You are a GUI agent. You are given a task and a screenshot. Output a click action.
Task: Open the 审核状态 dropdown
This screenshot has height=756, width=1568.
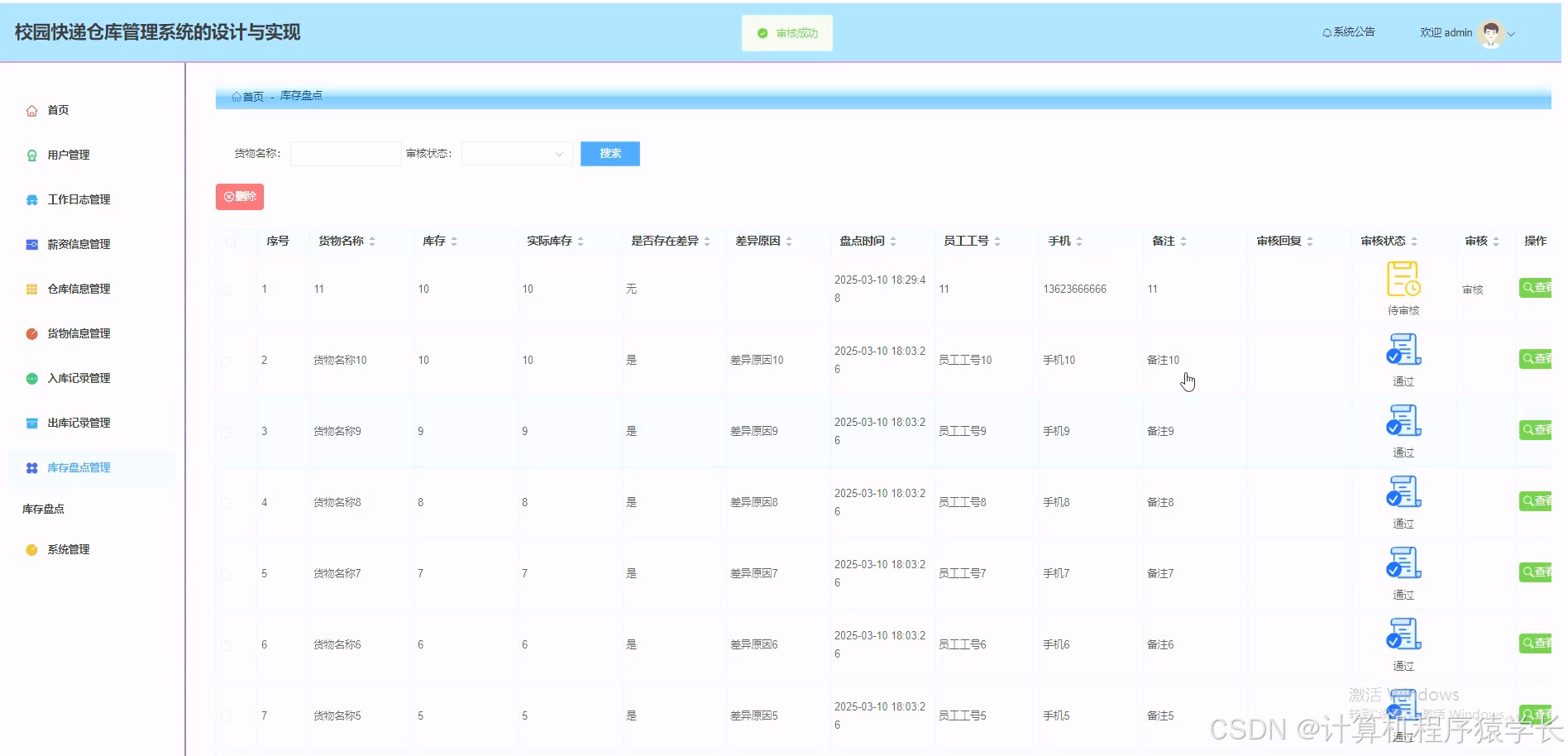tap(515, 153)
